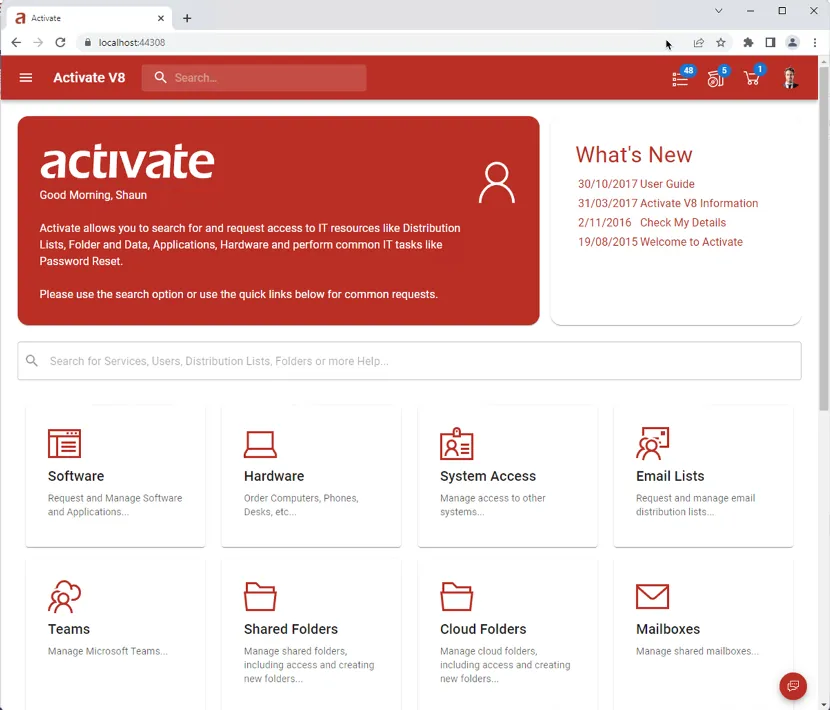Select the System Access tile

point(508,476)
